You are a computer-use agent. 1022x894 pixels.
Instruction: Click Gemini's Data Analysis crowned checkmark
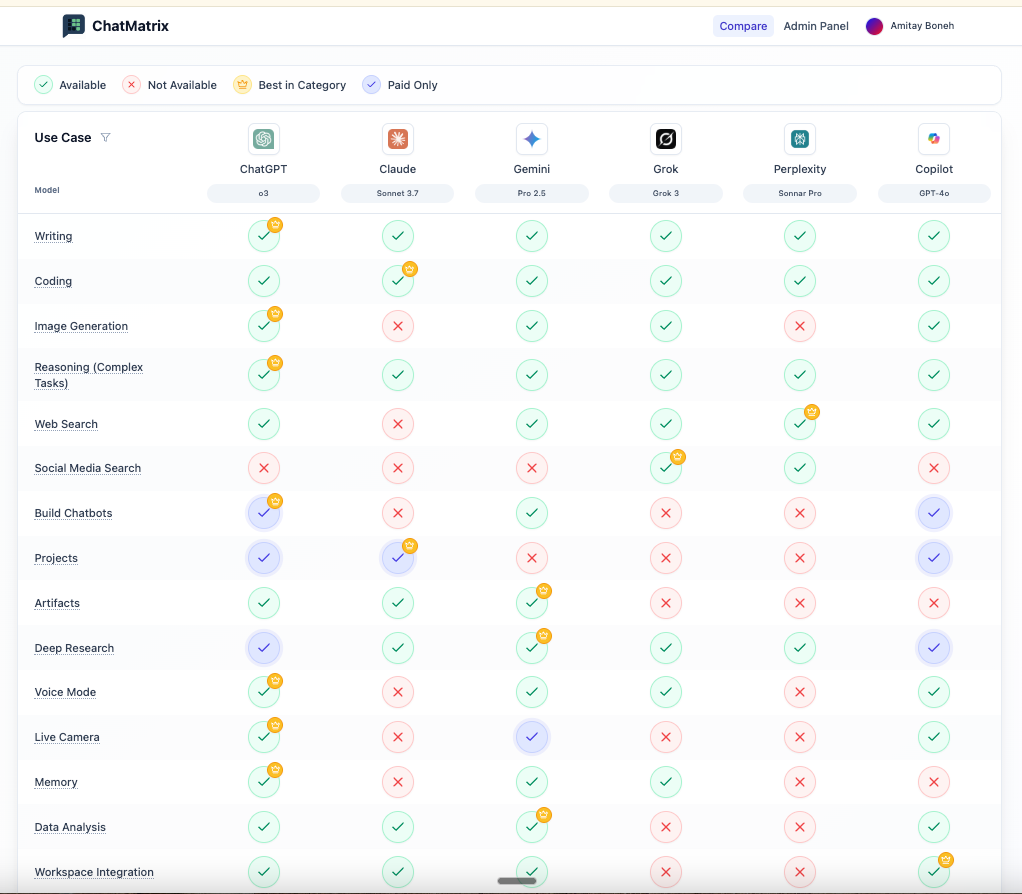(x=532, y=827)
